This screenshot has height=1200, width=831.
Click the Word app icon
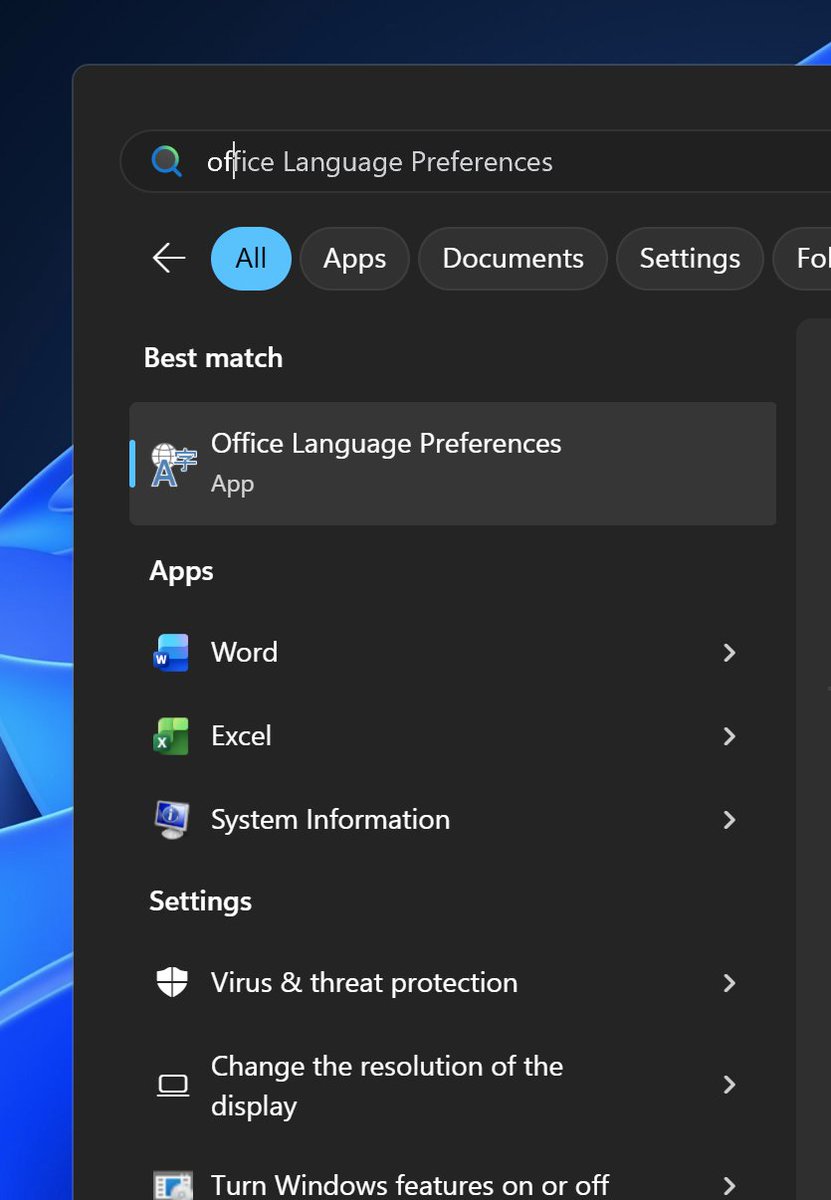[x=171, y=652]
